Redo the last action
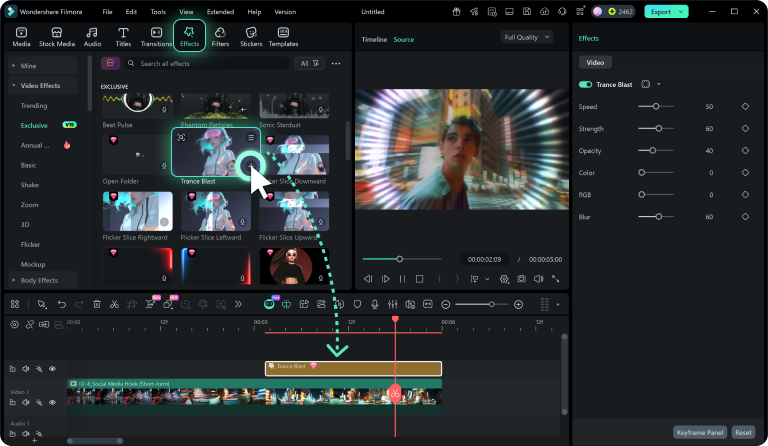Screen dimensions: 768x446 click(79, 305)
